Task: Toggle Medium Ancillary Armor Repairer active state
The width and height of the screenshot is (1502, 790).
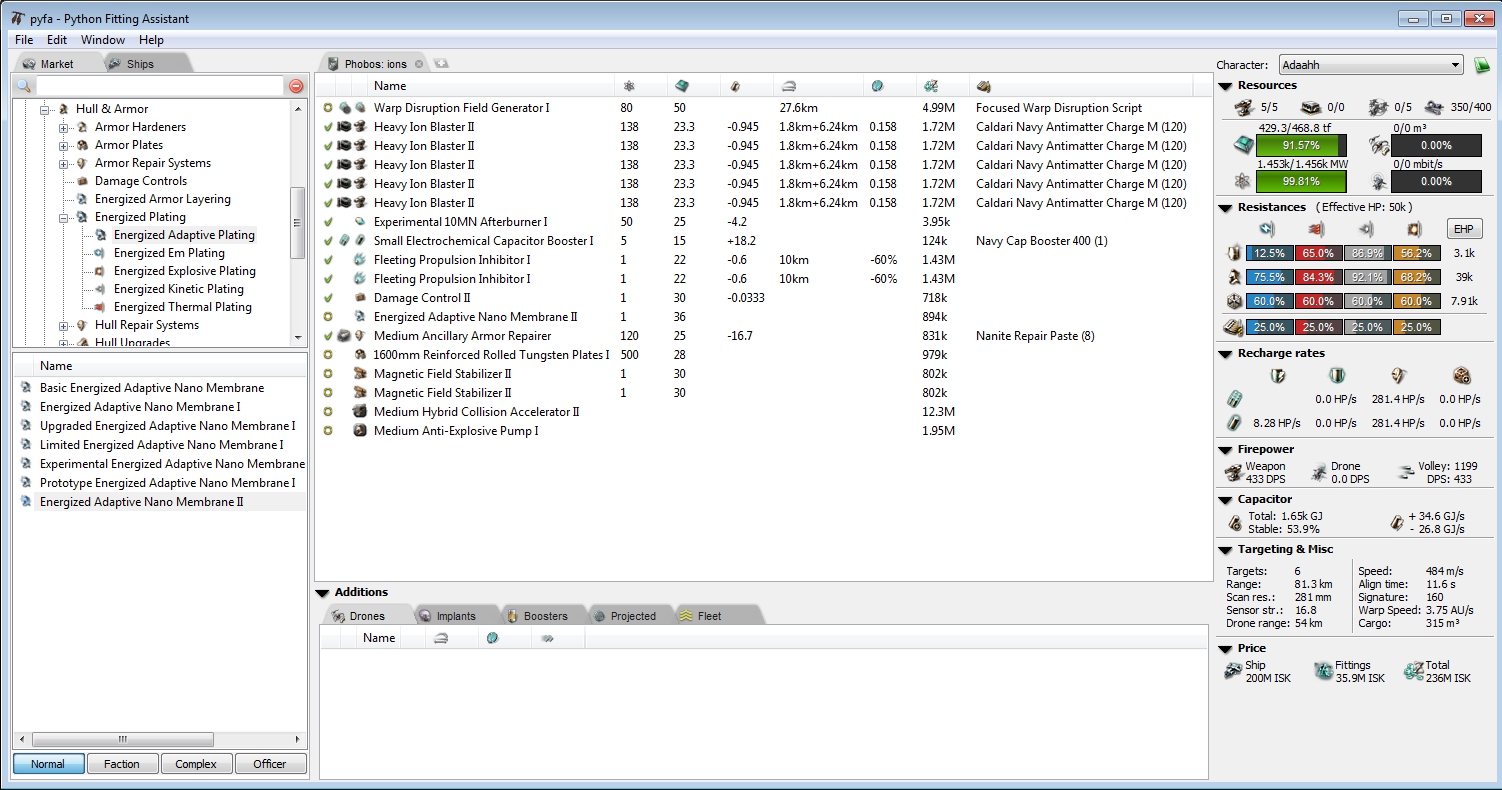Action: coord(328,336)
